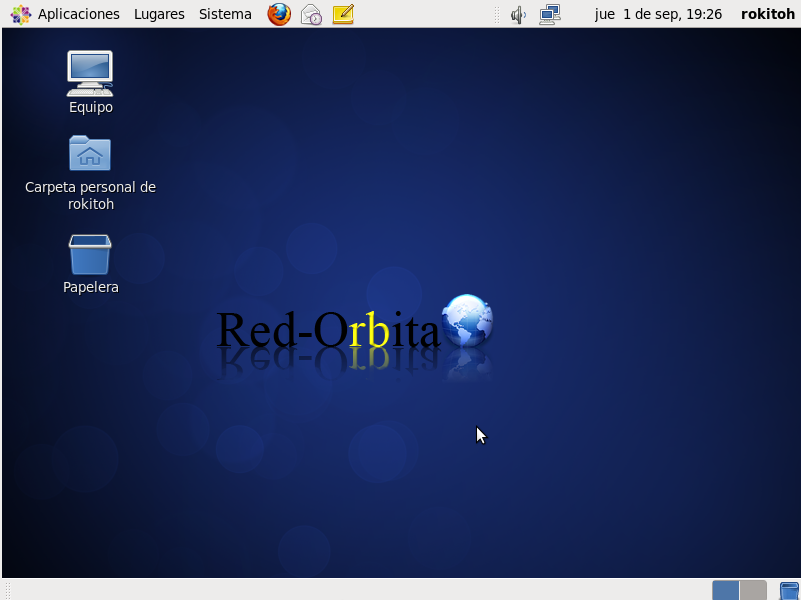Open the Evolution mail launcher icon
Viewport: 801px width, 600px height.
pos(311,14)
